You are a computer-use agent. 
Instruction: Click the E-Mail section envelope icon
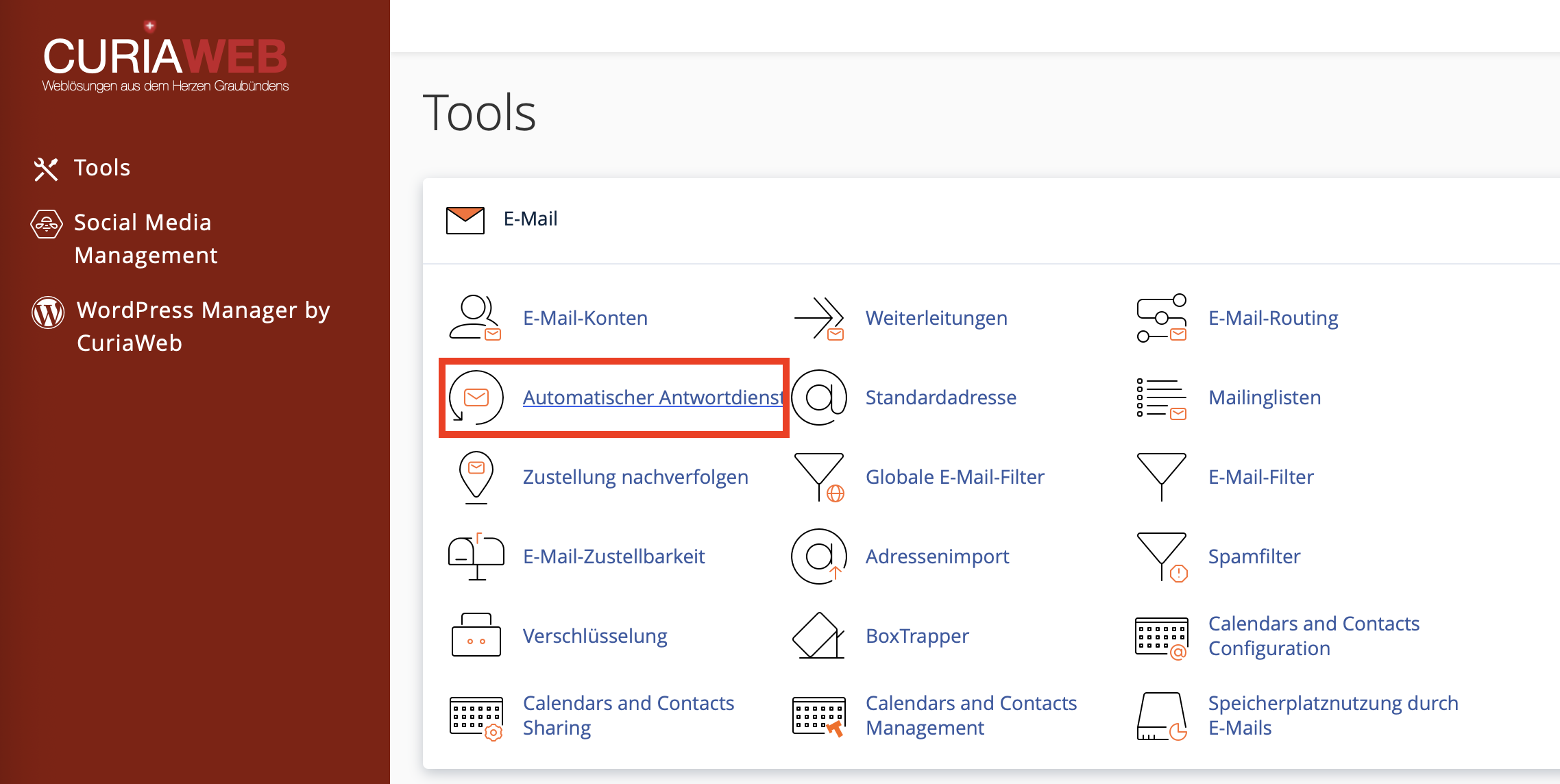465,220
